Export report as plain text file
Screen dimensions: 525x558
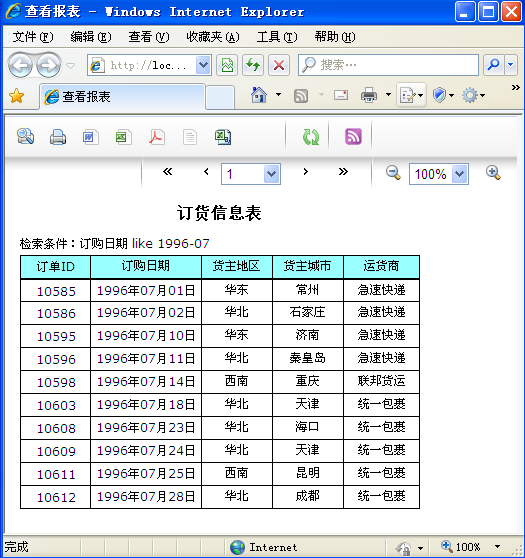click(189, 137)
